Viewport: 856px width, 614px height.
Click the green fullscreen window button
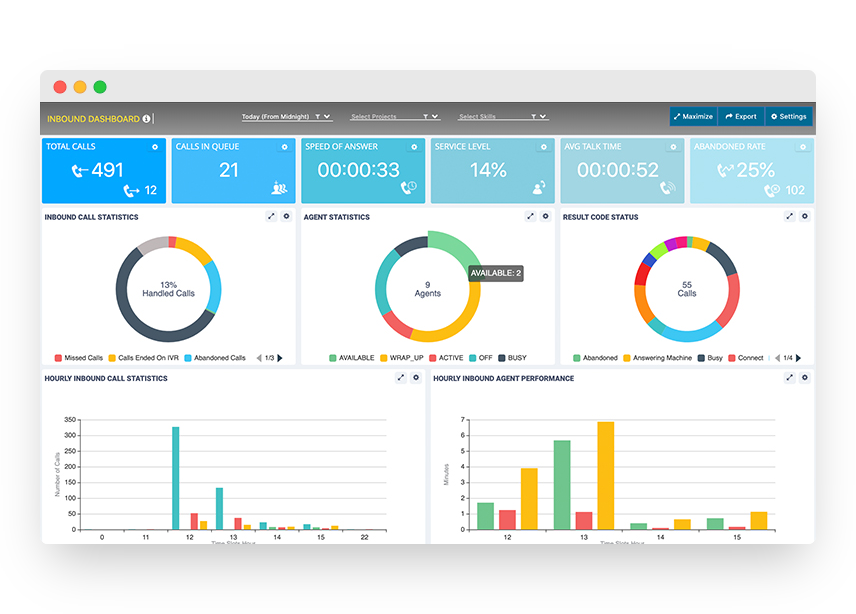tap(100, 87)
